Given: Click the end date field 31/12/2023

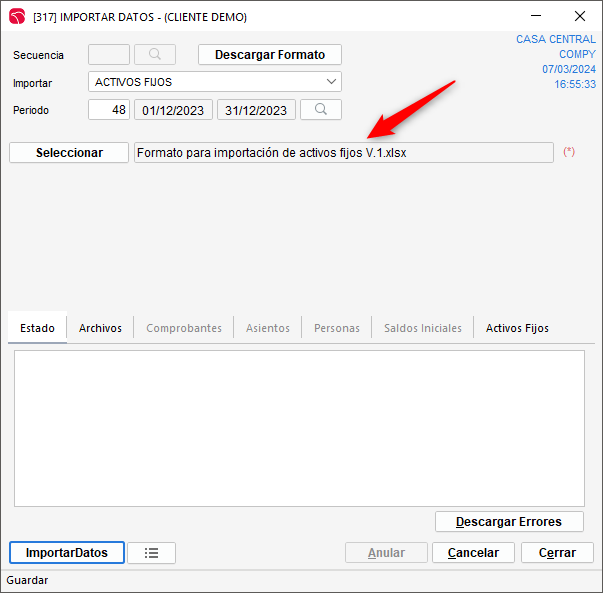Looking at the screenshot, I should pyautogui.click(x=257, y=110).
